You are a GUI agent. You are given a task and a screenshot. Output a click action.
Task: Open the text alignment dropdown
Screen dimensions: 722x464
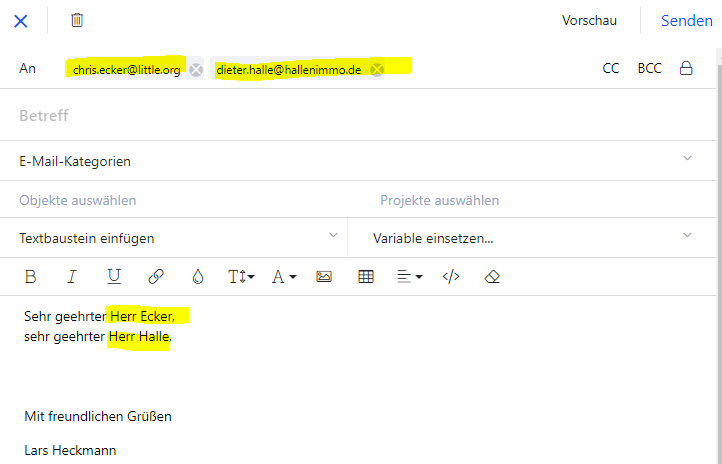(410, 277)
